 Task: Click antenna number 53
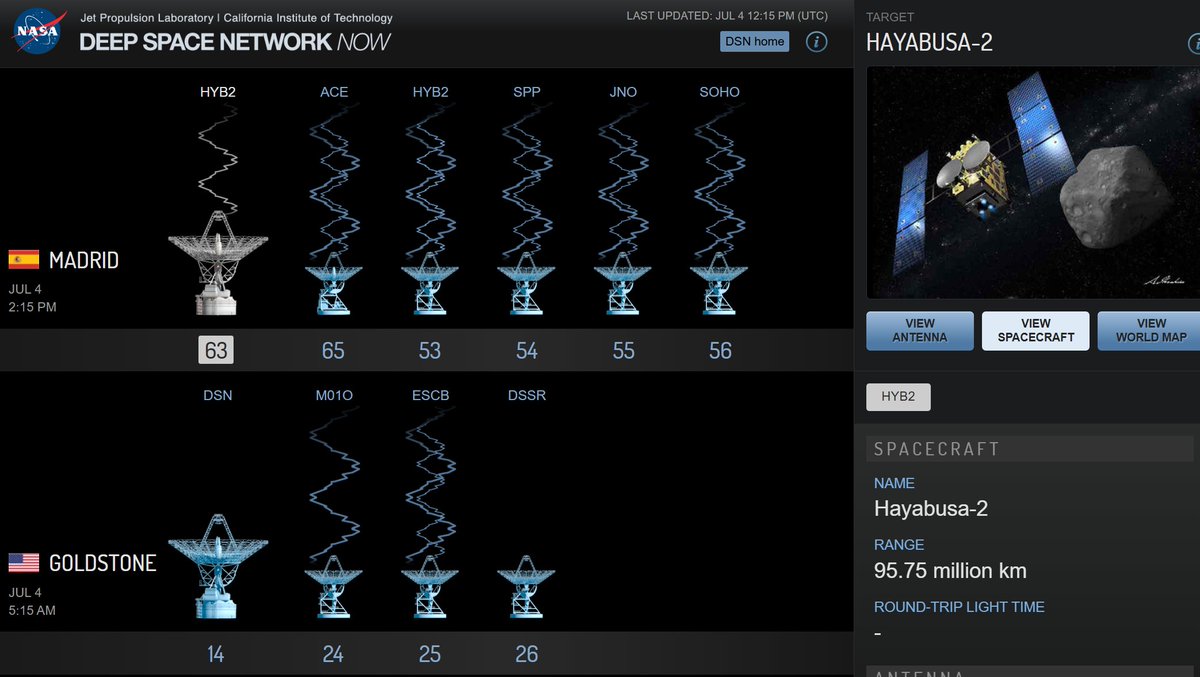click(x=430, y=351)
